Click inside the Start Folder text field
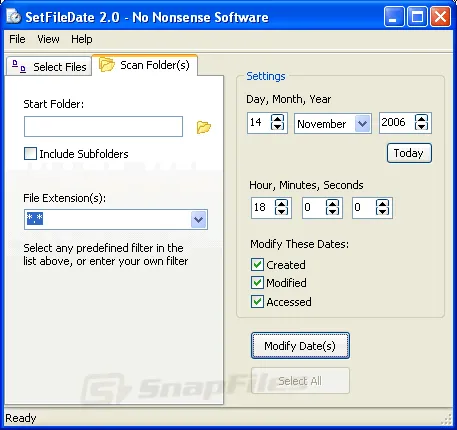This screenshot has width=457, height=430. [103, 127]
